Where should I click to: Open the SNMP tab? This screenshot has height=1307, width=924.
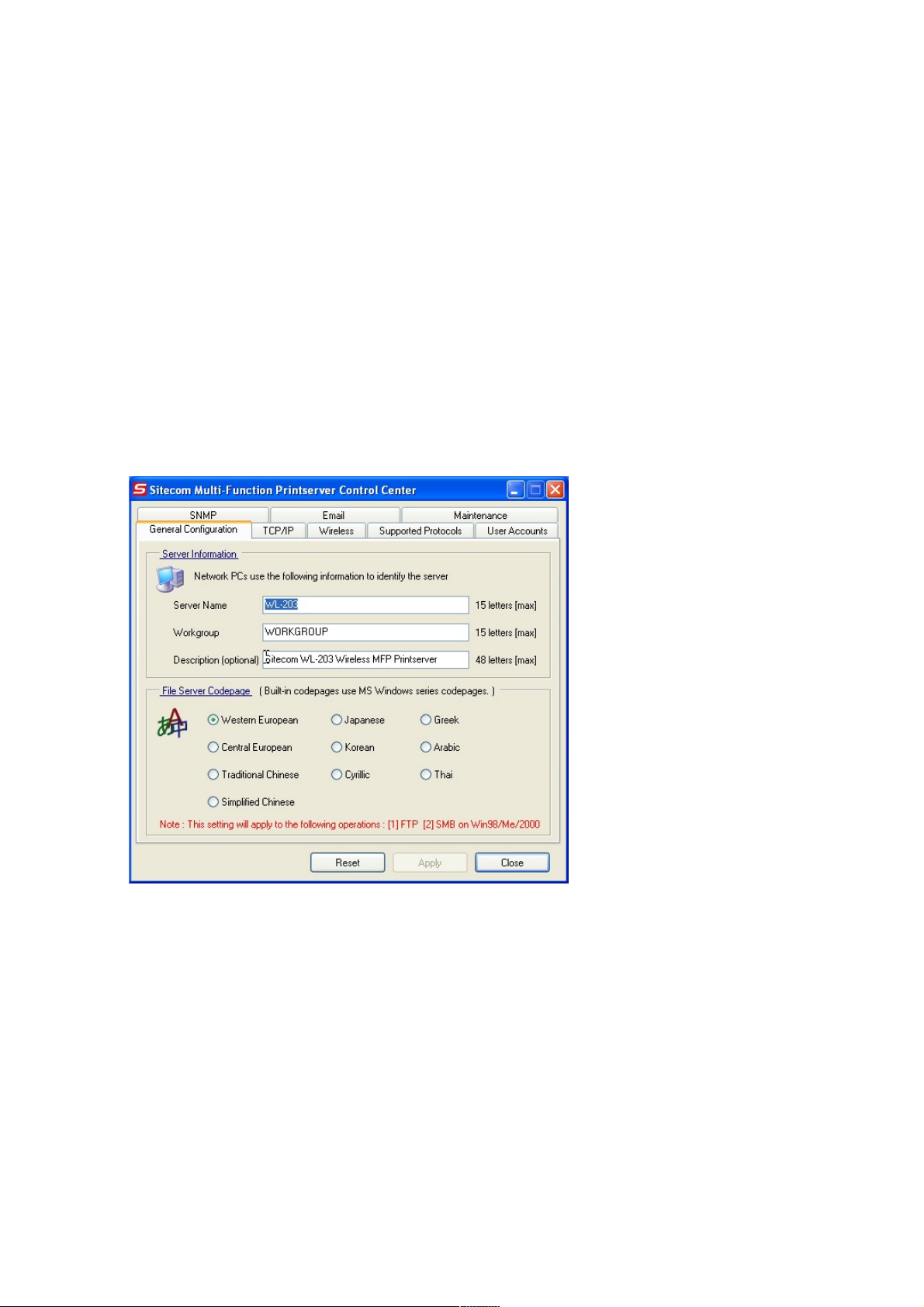[x=203, y=515]
